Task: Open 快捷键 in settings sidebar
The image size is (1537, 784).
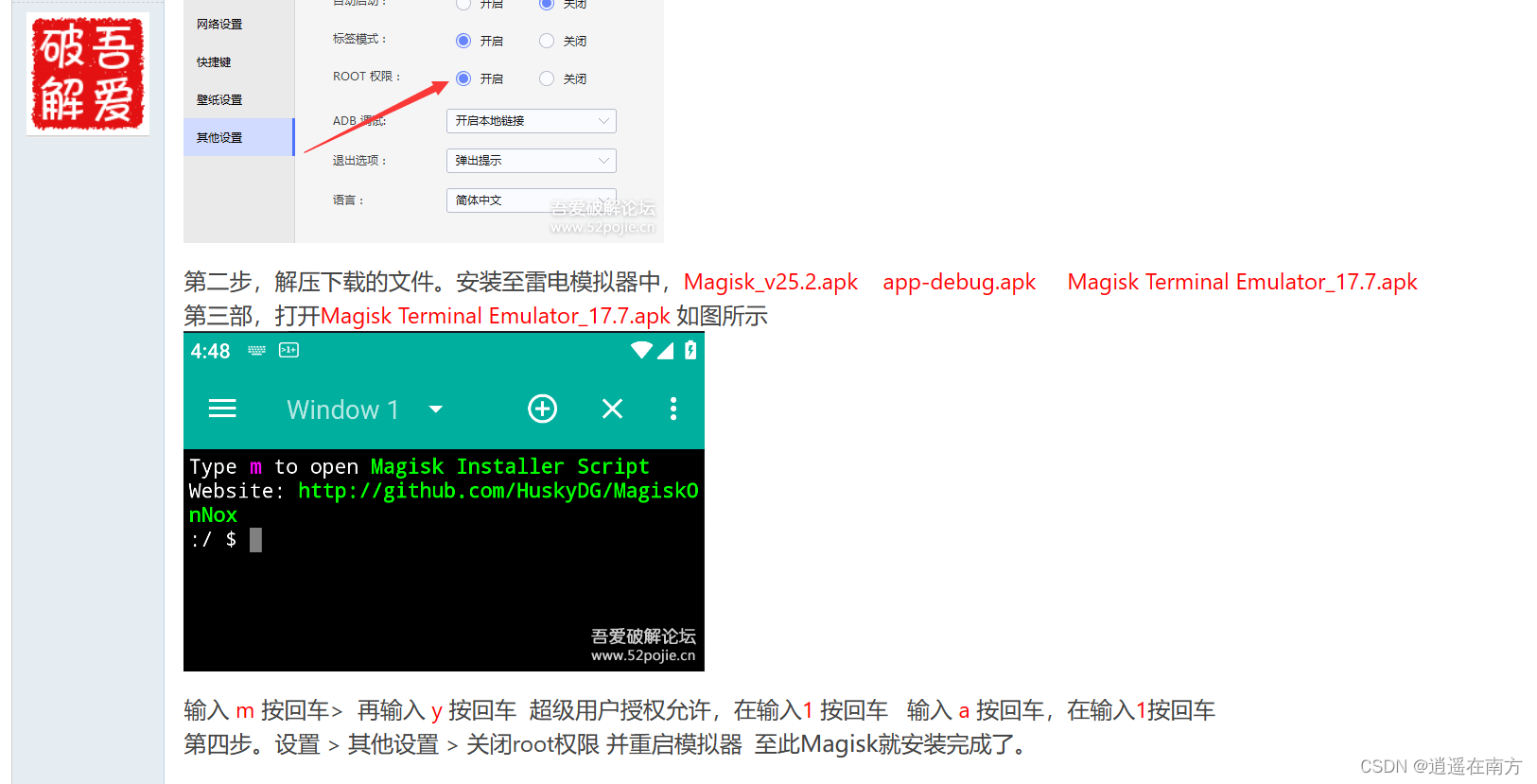Action: point(214,62)
